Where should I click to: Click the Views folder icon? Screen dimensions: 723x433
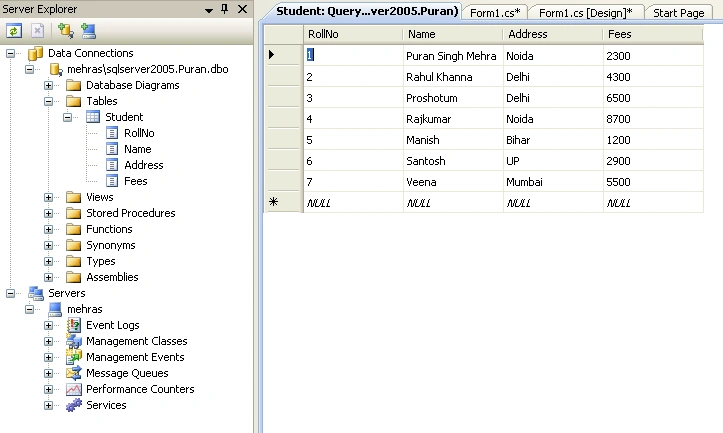pos(73,197)
